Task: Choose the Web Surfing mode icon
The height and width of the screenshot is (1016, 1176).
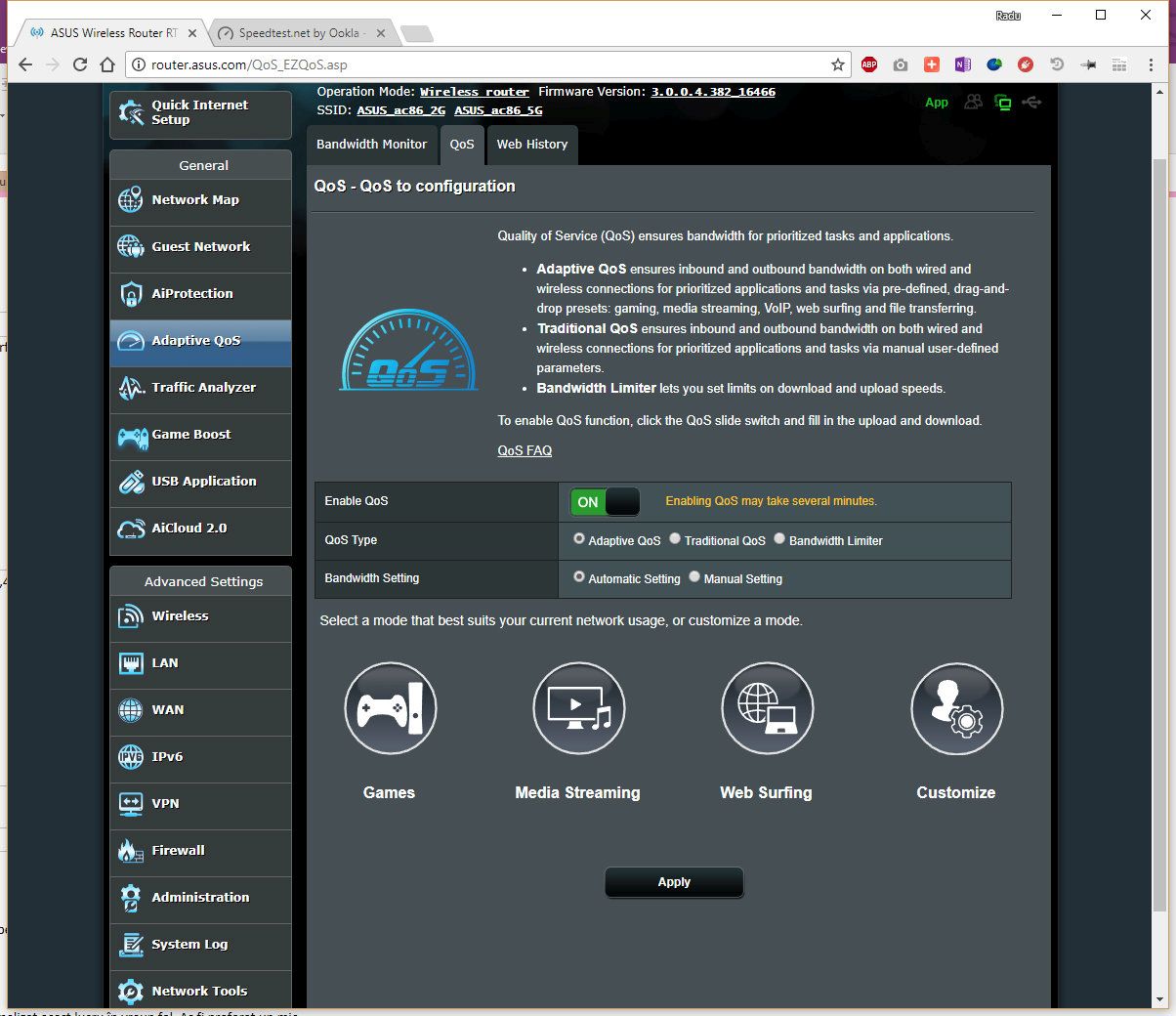Action: pyautogui.click(x=768, y=709)
